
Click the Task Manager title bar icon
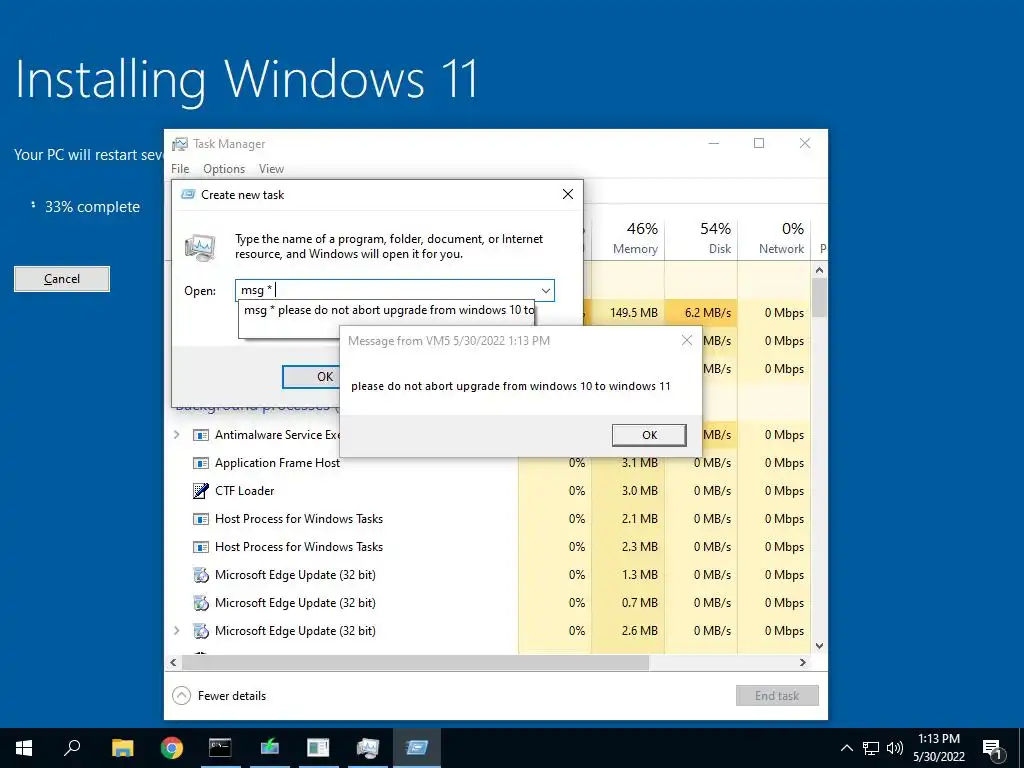click(180, 144)
